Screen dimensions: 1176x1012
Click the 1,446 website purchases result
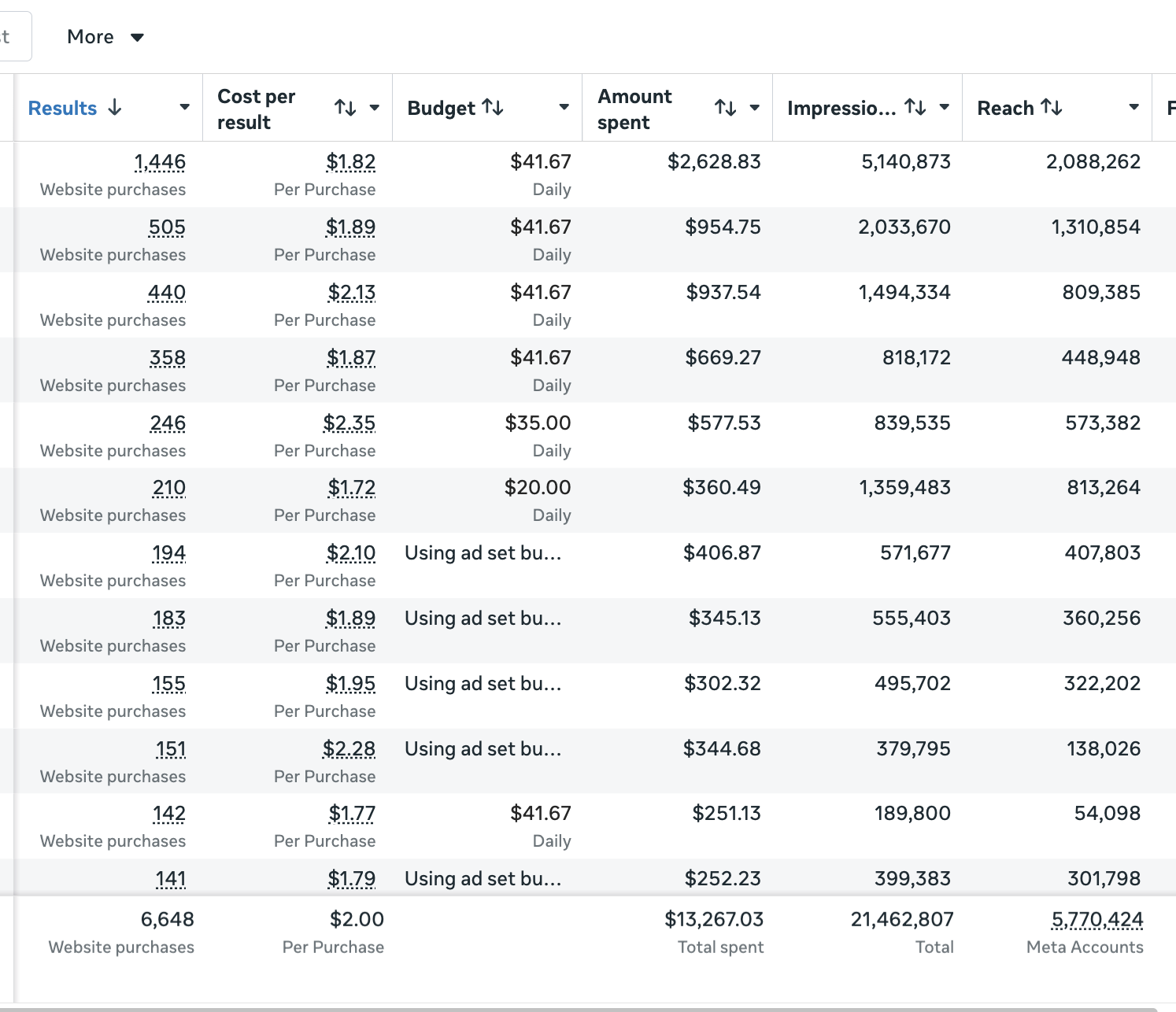pos(160,162)
